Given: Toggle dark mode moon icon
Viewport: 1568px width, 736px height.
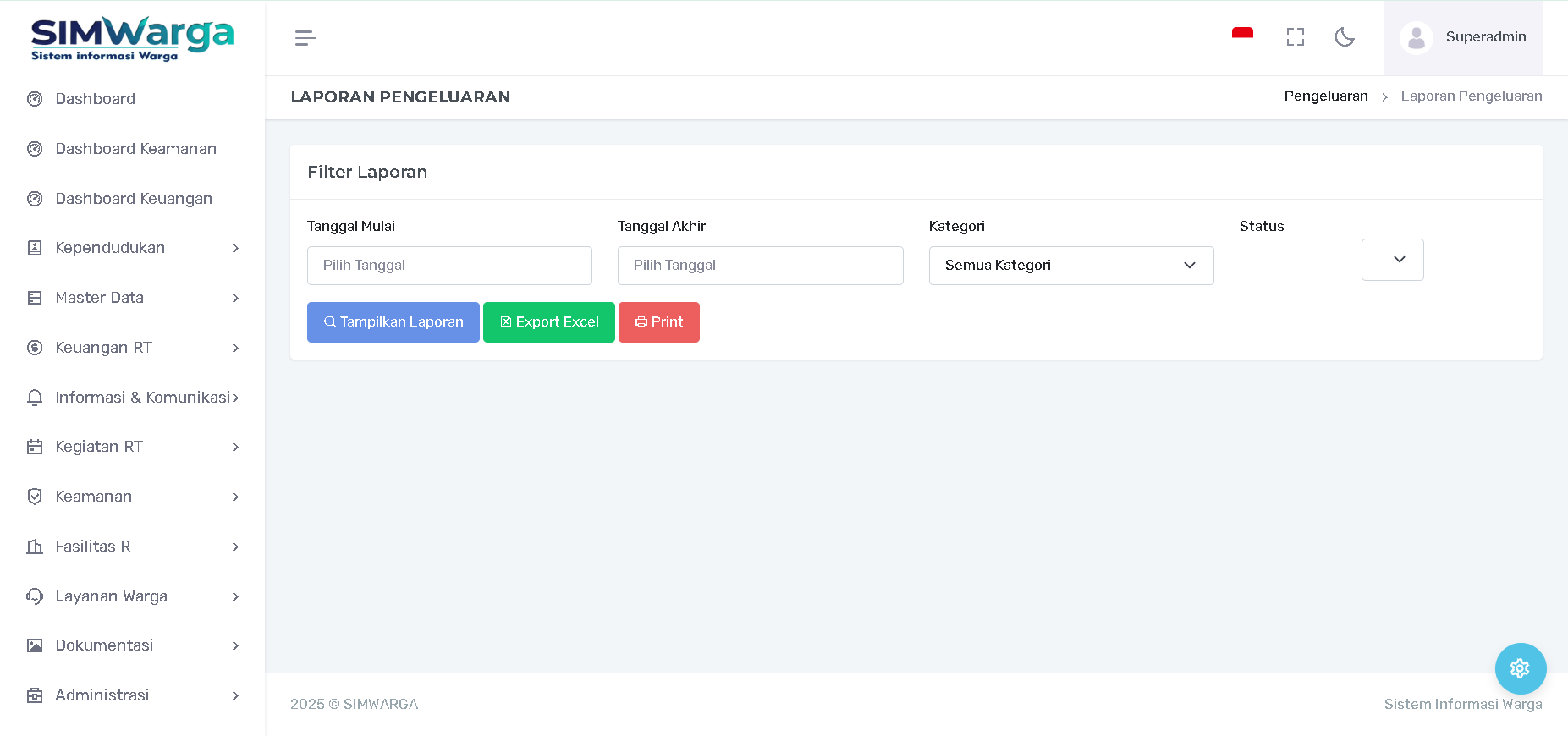Looking at the screenshot, I should tap(1345, 37).
